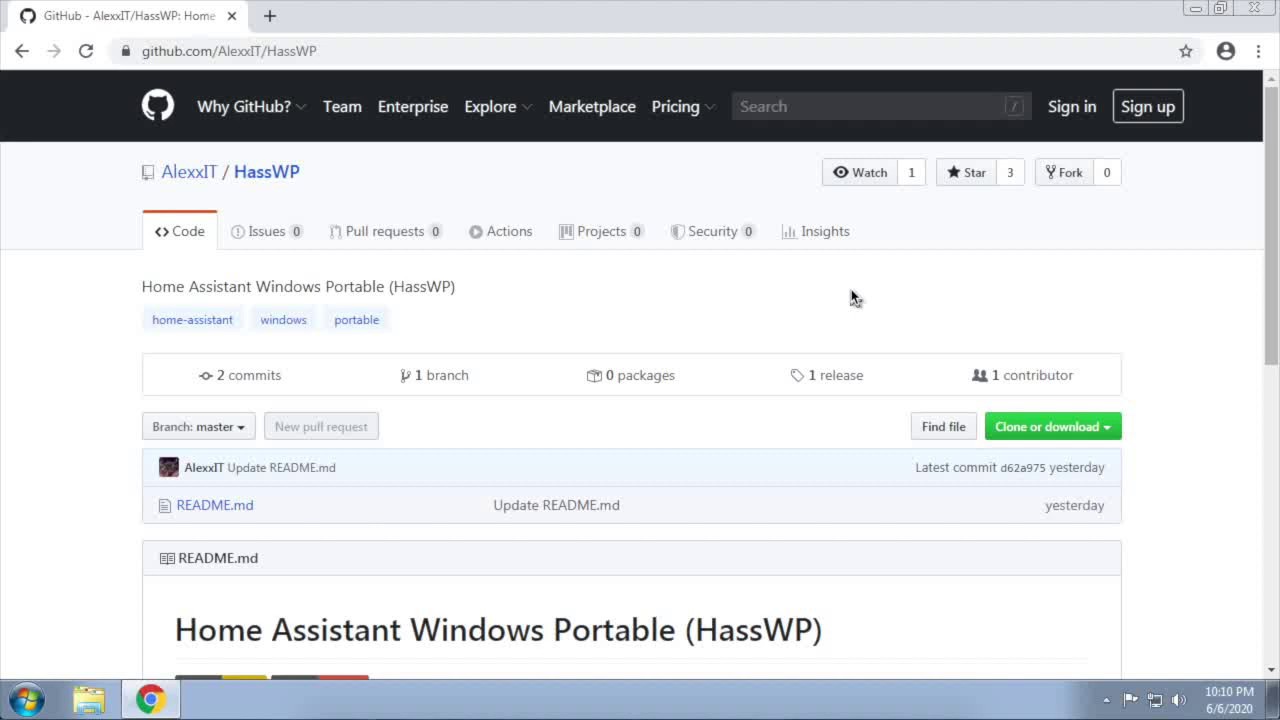Show hidden tray icons arrow

coord(1106,700)
